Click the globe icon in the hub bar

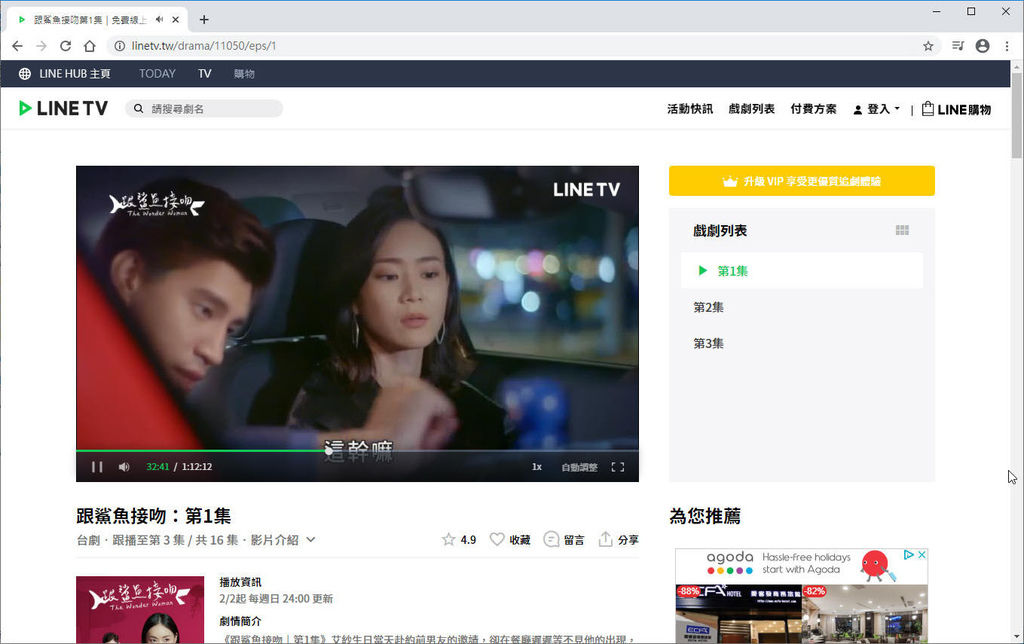pyautogui.click(x=25, y=74)
